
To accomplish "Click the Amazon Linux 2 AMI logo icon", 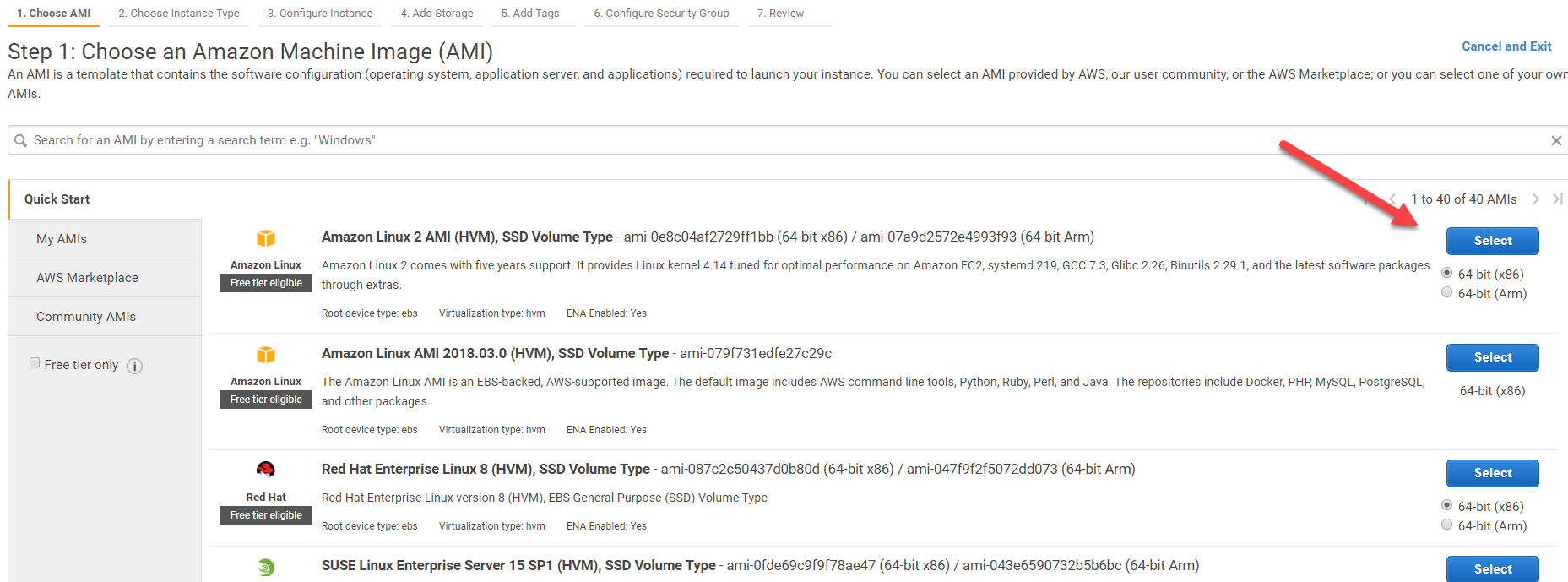I will click(266, 238).
